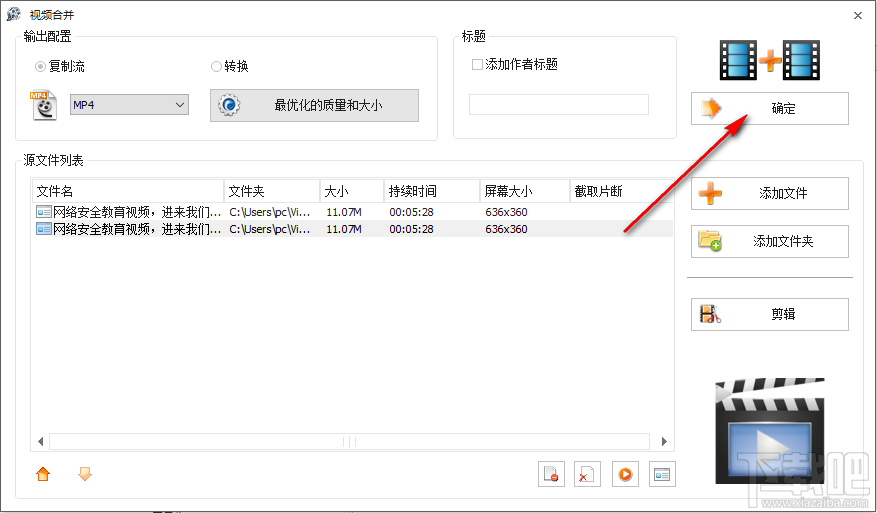Sort by the 持续时间 column header
877x513 pixels.
432,191
